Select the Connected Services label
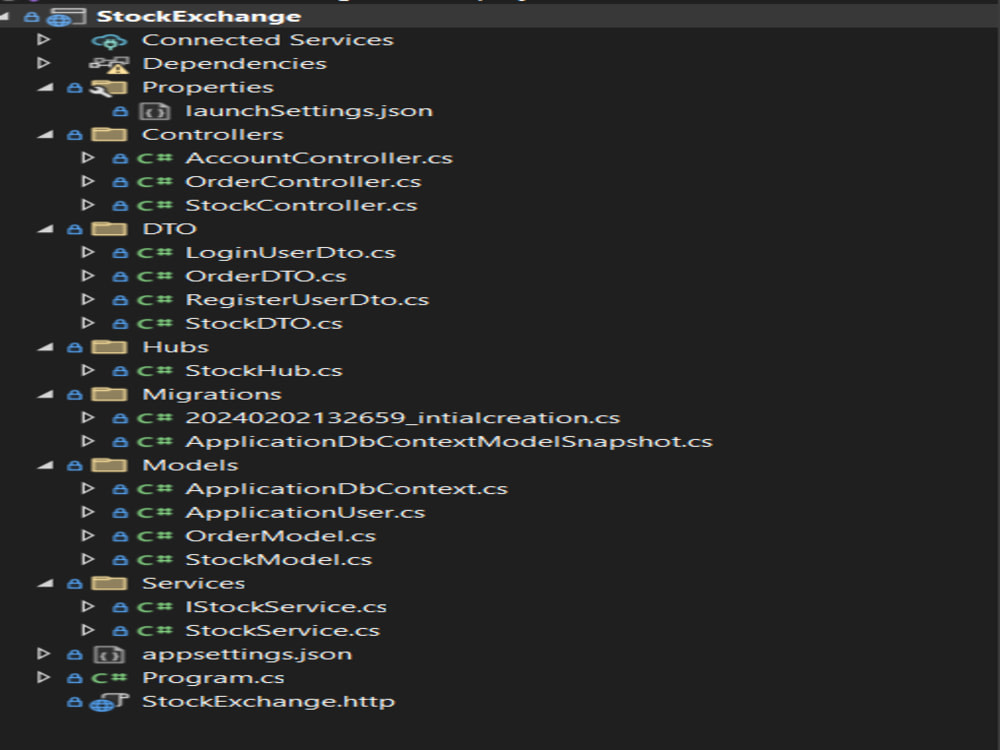1000x750 pixels. [268, 40]
